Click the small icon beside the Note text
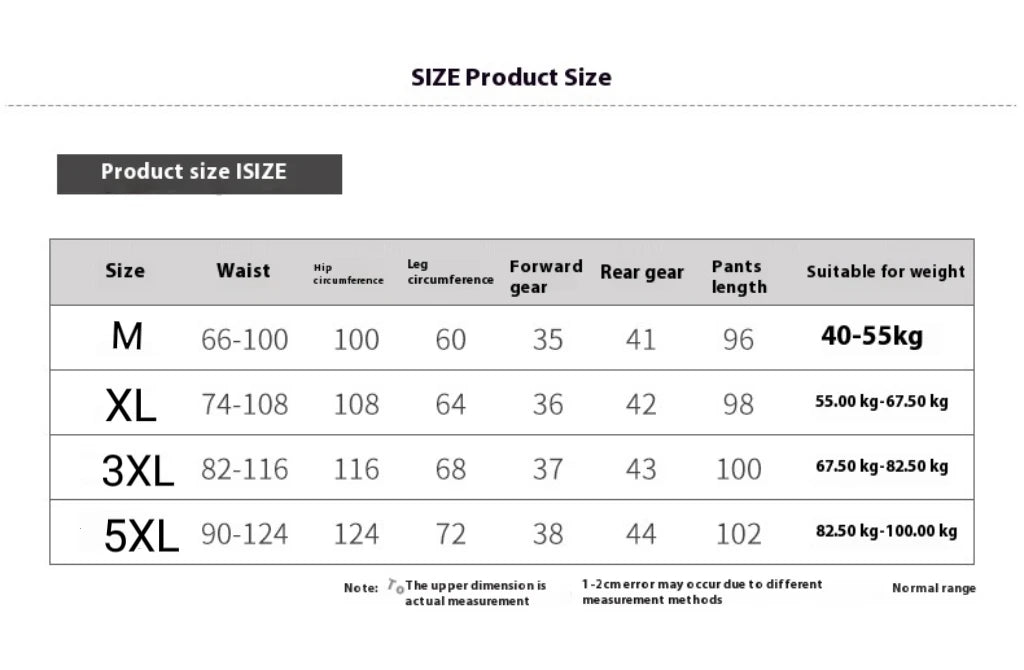 pyautogui.click(x=396, y=587)
